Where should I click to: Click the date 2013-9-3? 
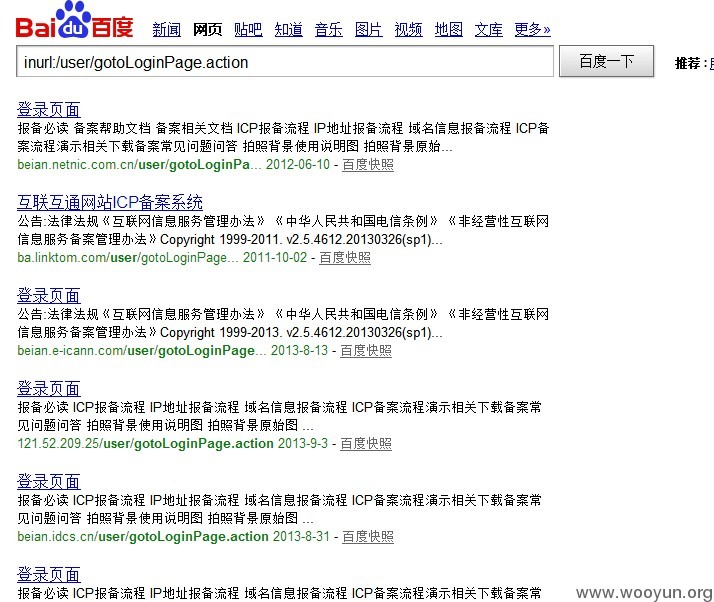click(x=303, y=443)
